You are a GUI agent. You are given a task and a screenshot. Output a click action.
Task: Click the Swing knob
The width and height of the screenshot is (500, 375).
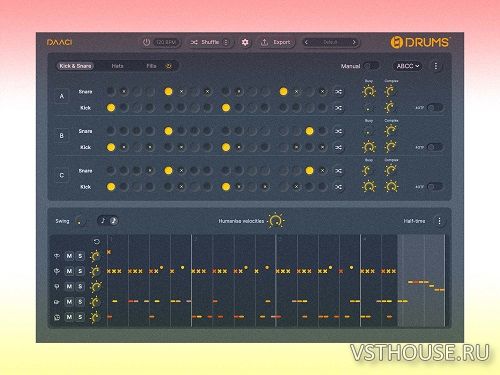[80, 221]
